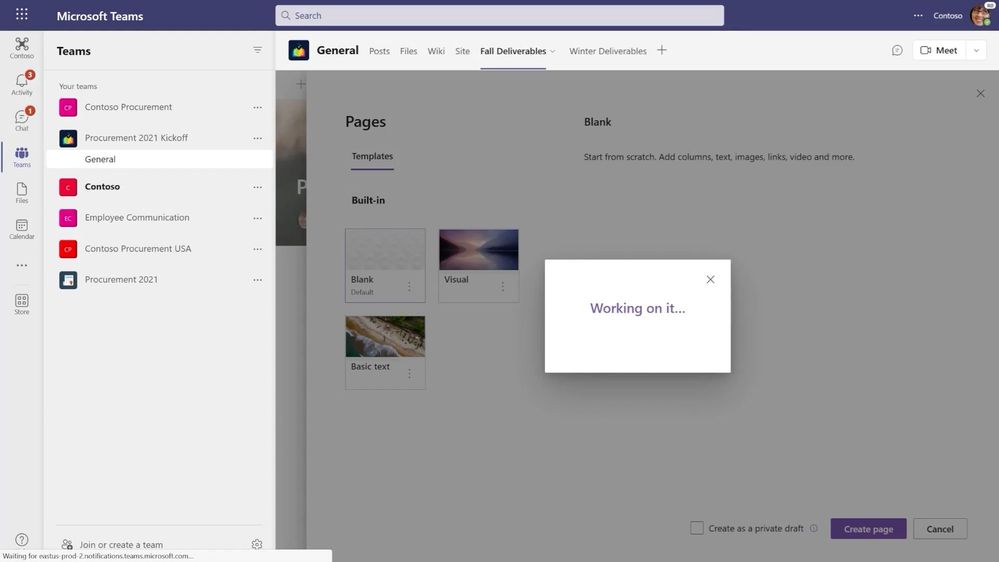Switch to the Posts tab
Screen dimensions: 999x562
pos(379,51)
